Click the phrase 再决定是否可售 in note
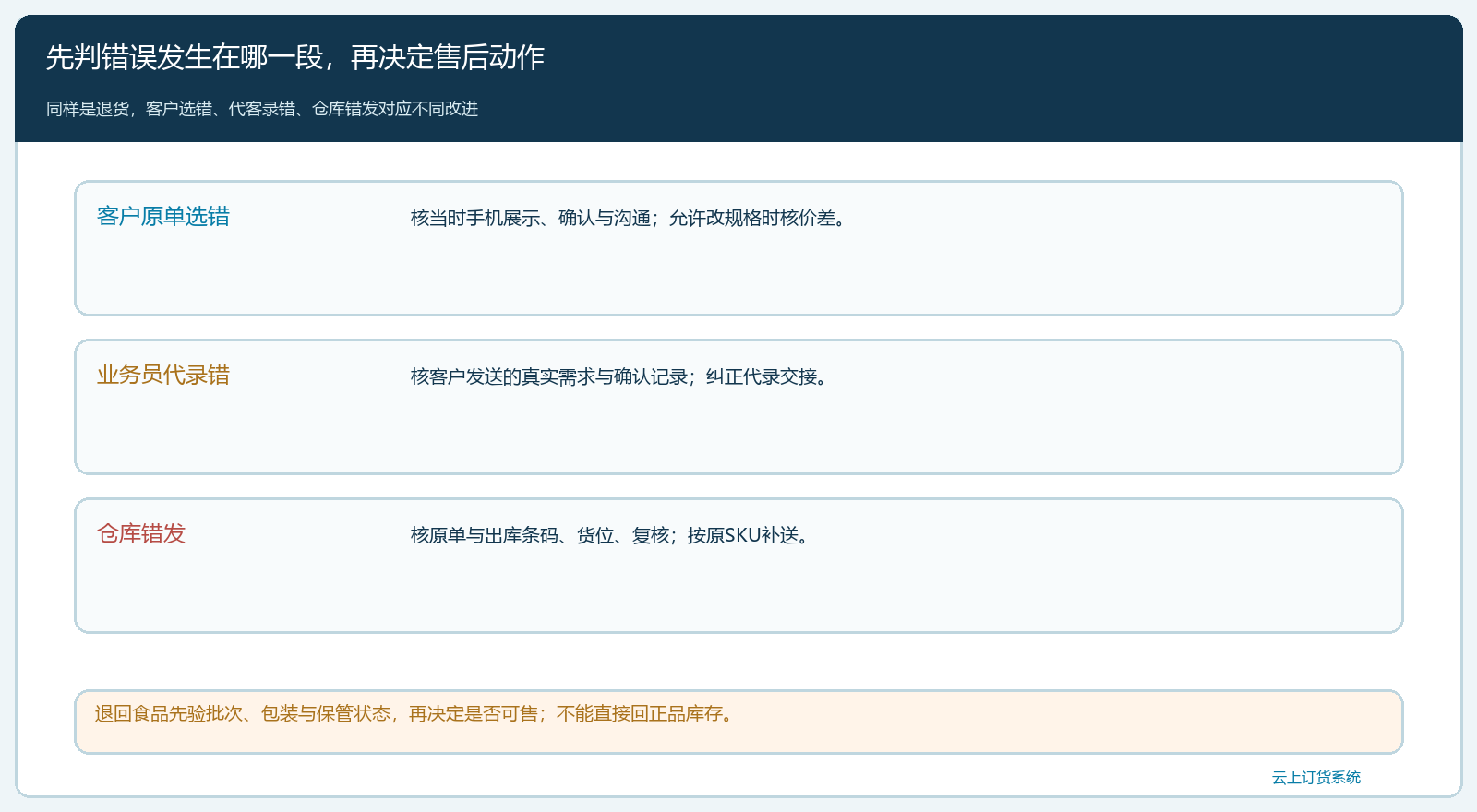Screen dimensions: 1477x812 point(474,713)
